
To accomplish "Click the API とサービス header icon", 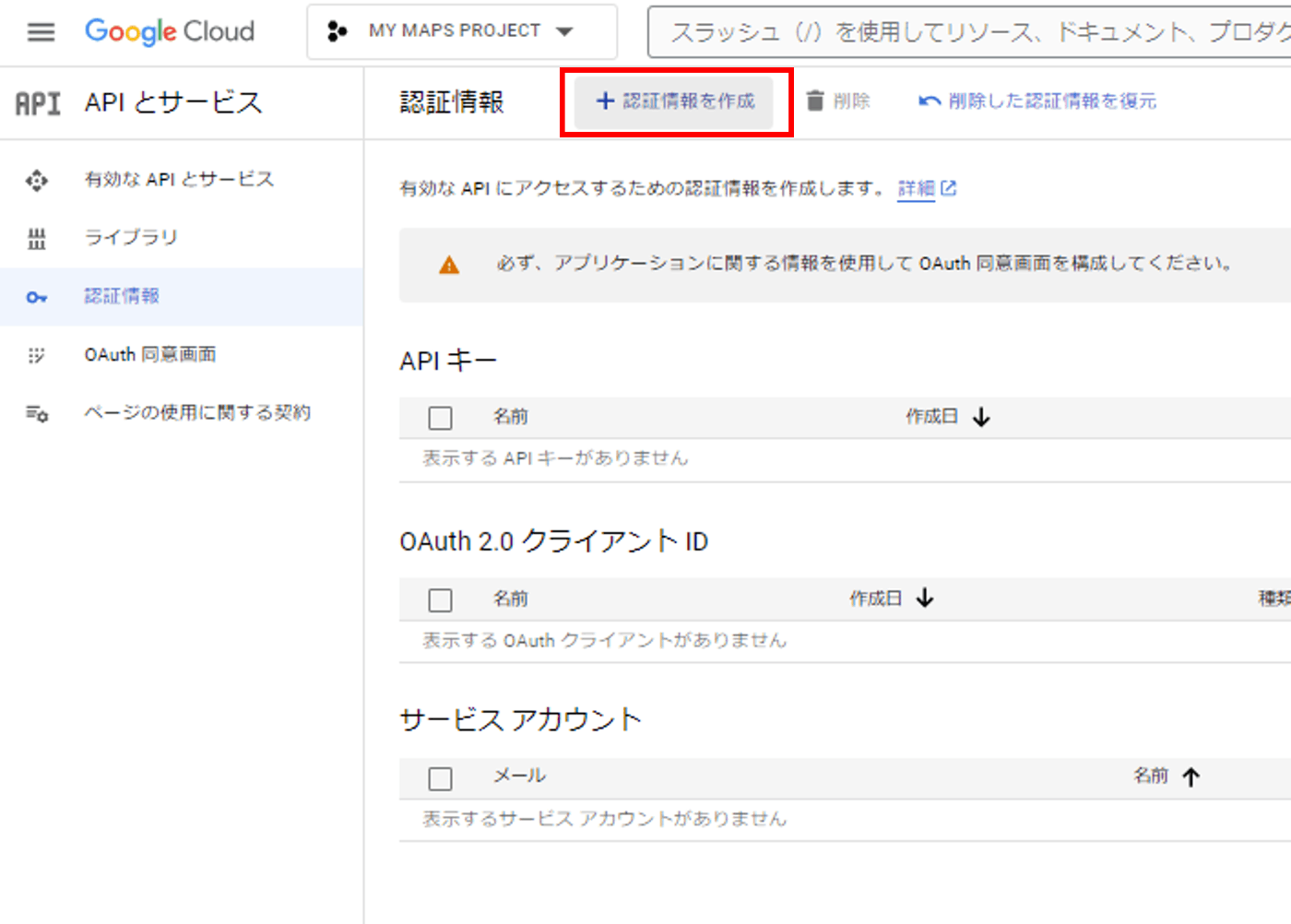I will click(x=38, y=103).
